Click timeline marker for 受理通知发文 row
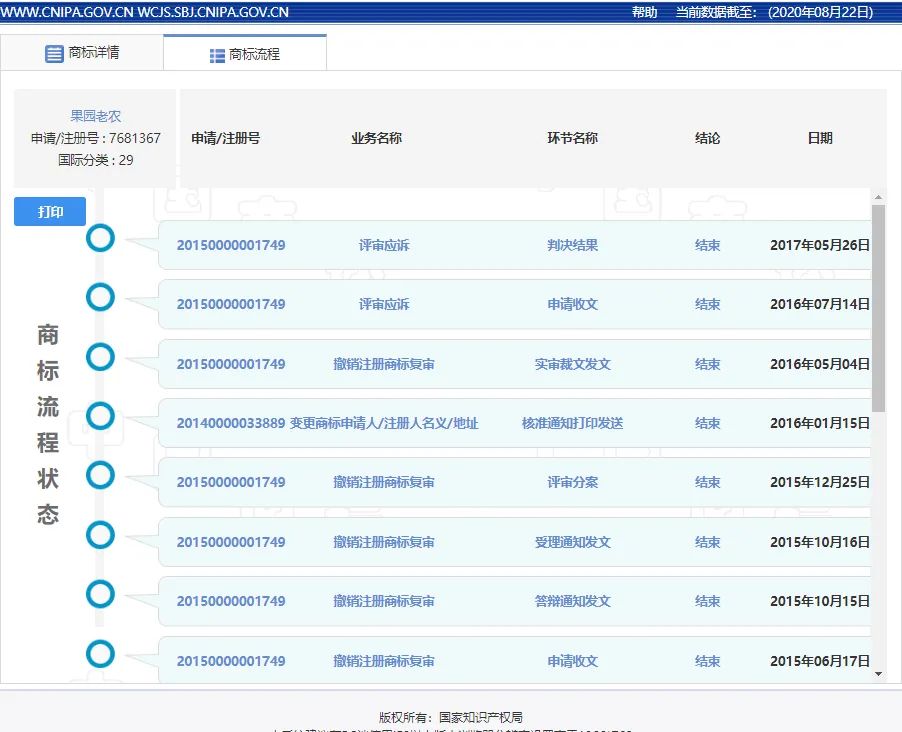 [x=100, y=535]
